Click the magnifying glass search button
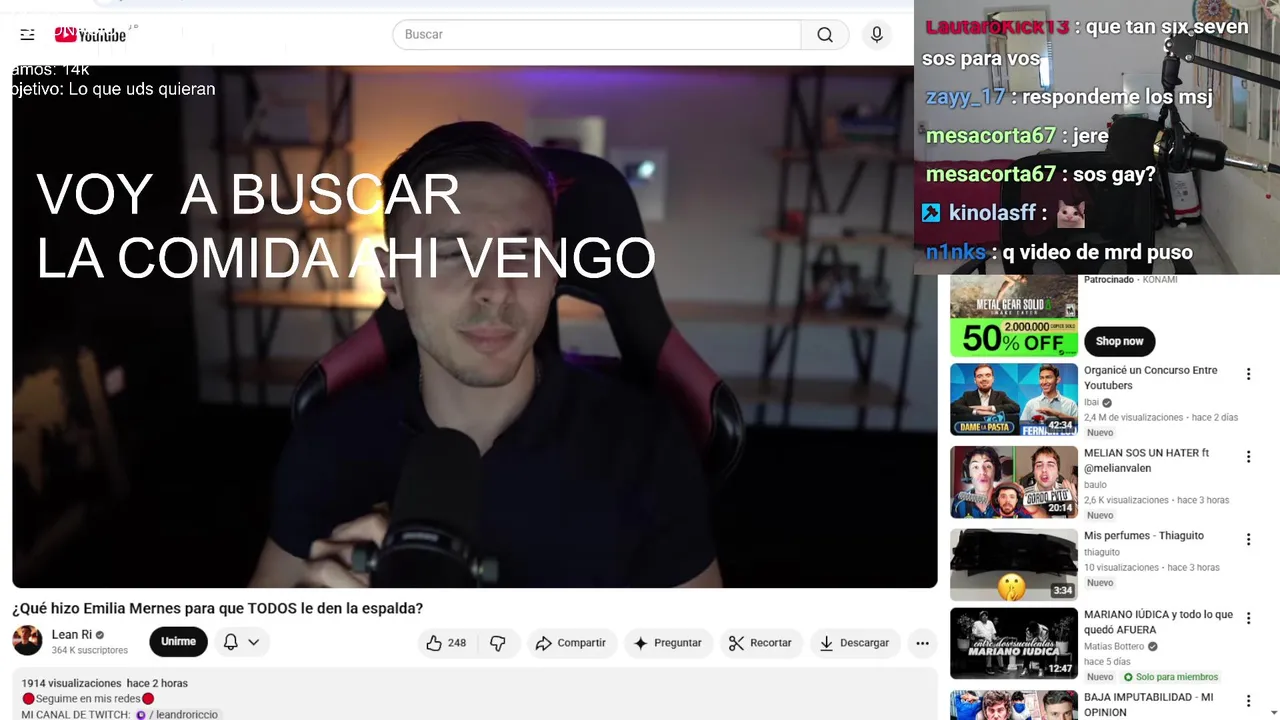The image size is (1280, 720). point(825,34)
